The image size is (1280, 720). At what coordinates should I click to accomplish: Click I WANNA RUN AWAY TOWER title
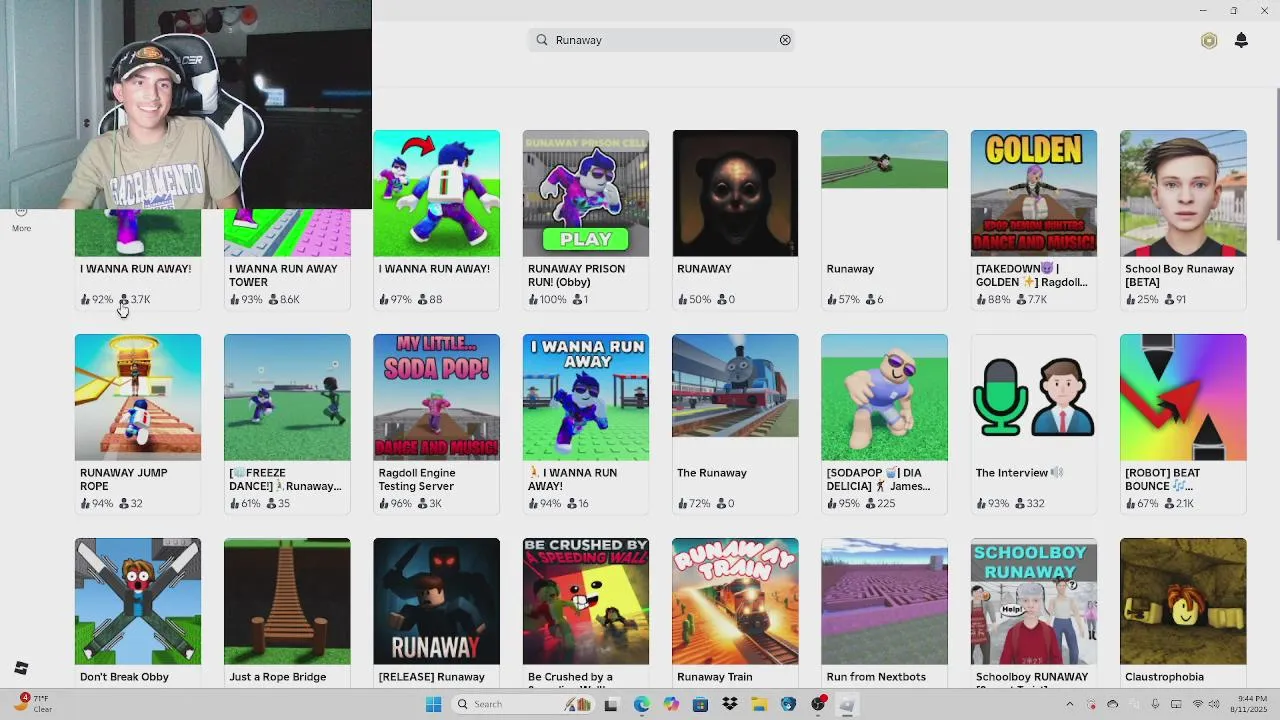pyautogui.click(x=283, y=275)
